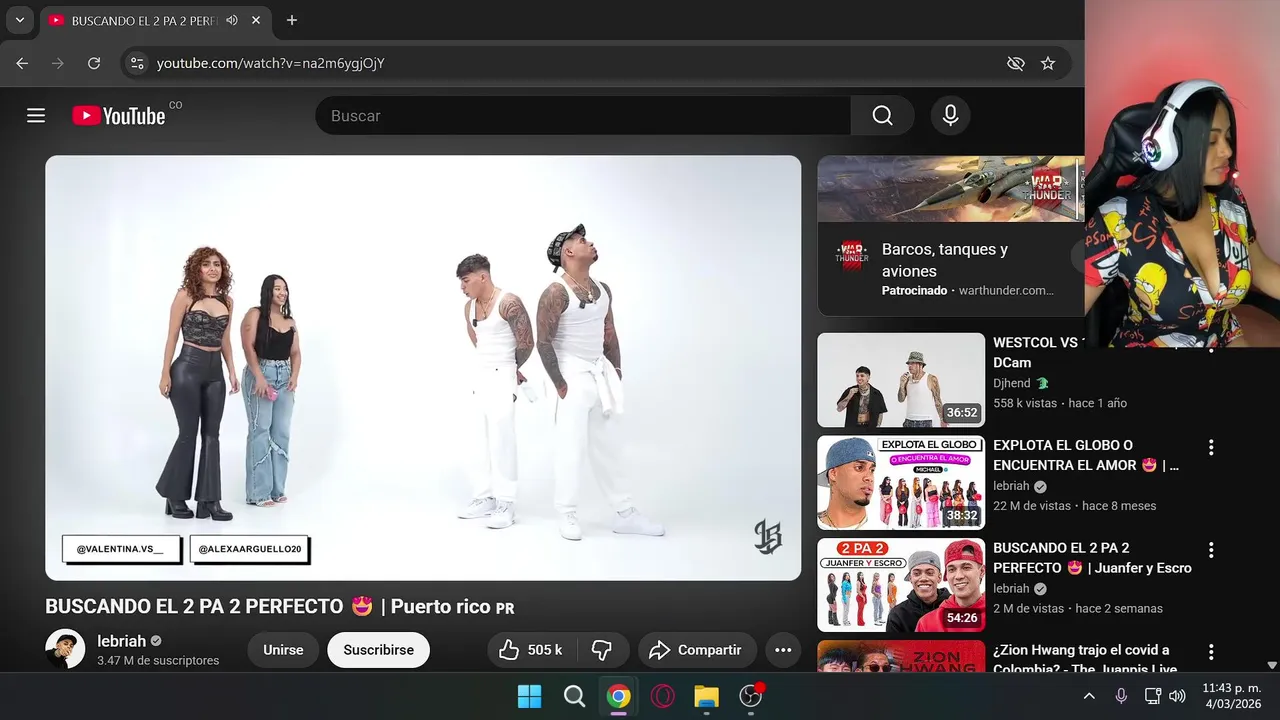This screenshot has height=720, width=1280.
Task: Open the EXPLOTA EL GLOBO O ENCUENTRA title
Action: click(x=1086, y=455)
